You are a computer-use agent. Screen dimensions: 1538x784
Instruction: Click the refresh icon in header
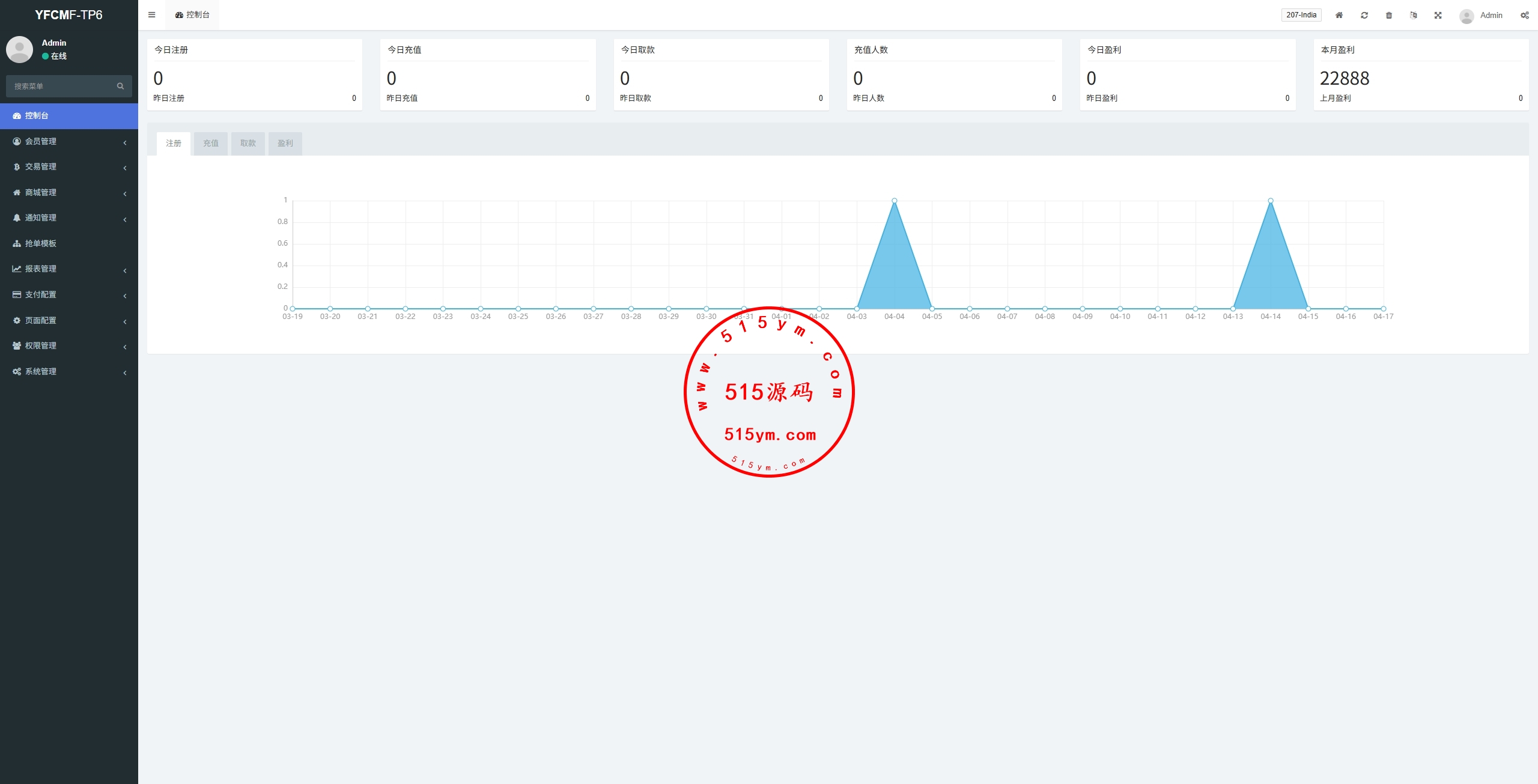[x=1364, y=16]
